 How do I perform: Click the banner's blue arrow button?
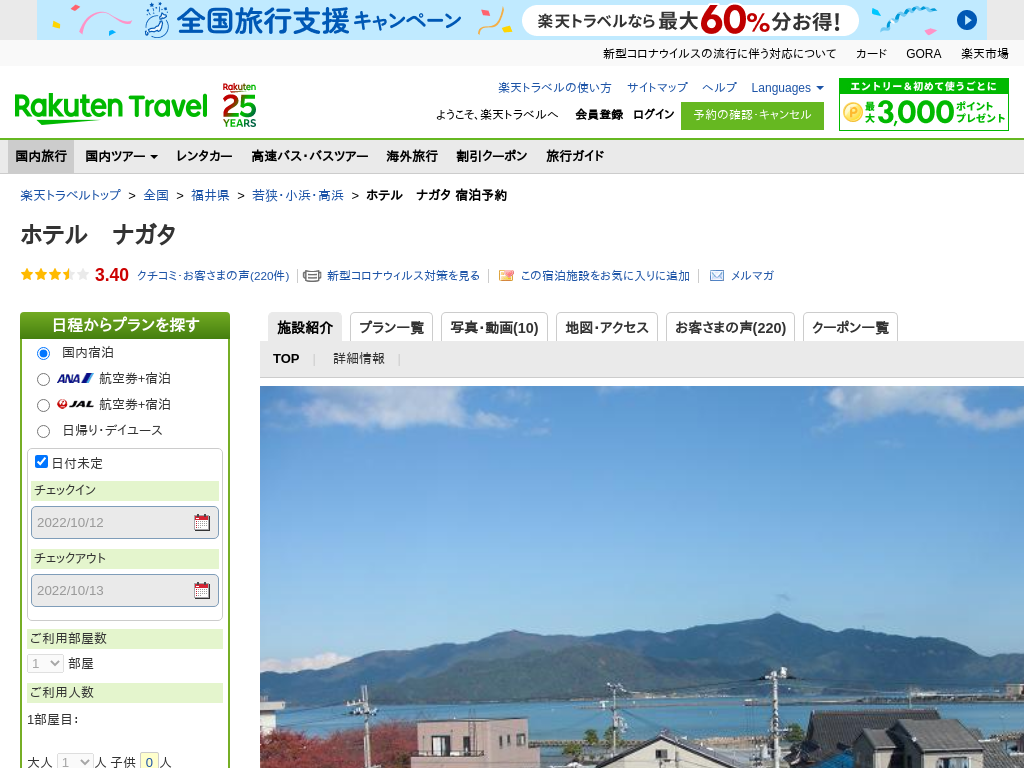966,20
